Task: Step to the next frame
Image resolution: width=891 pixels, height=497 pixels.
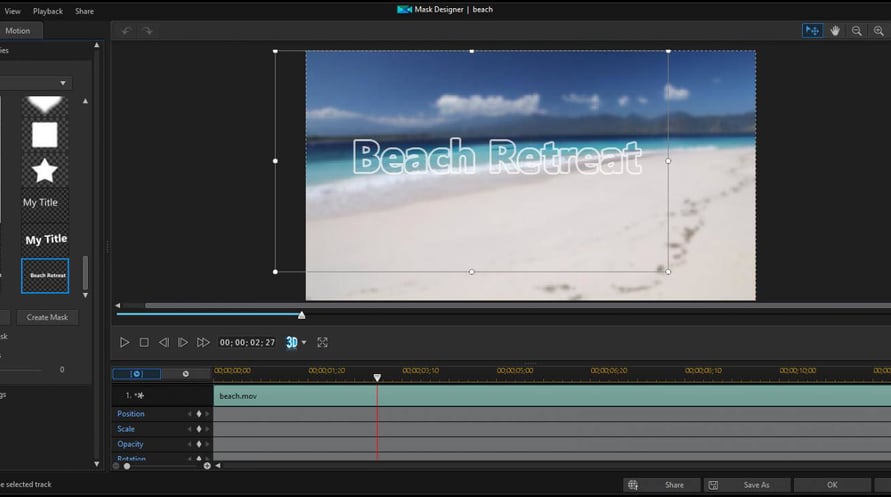Action: click(x=183, y=343)
